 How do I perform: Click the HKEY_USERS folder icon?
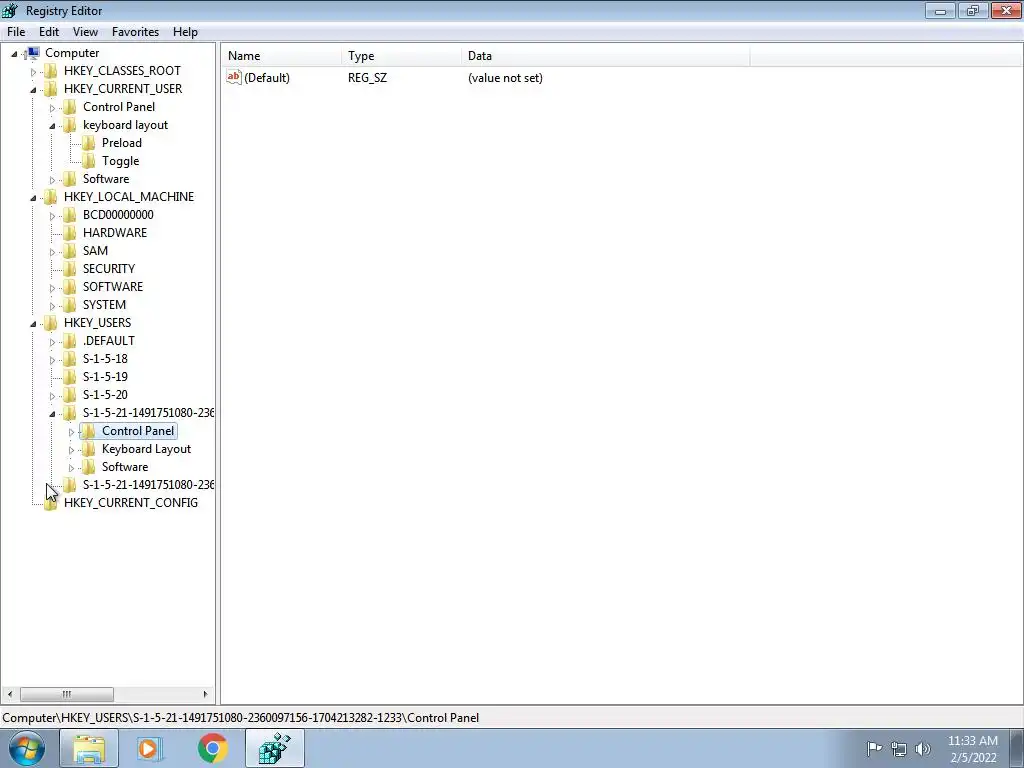pyautogui.click(x=50, y=323)
